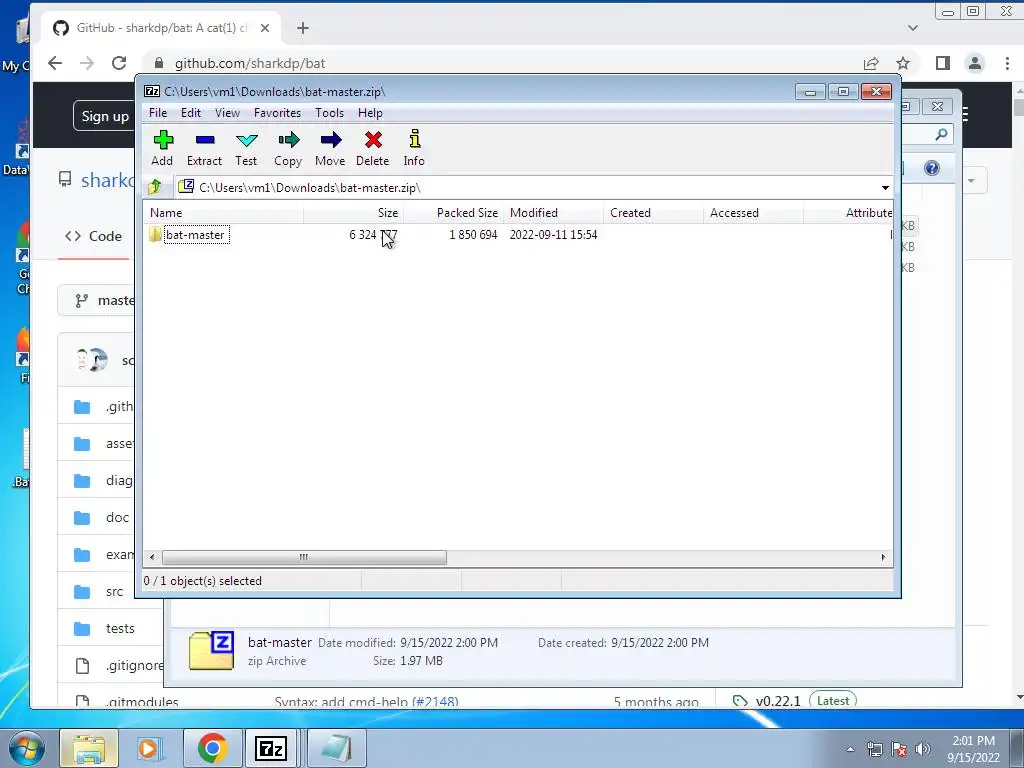The height and width of the screenshot is (768, 1024).
Task: Expand the 7-Zip path dropdown arrow
Action: pos(885,187)
